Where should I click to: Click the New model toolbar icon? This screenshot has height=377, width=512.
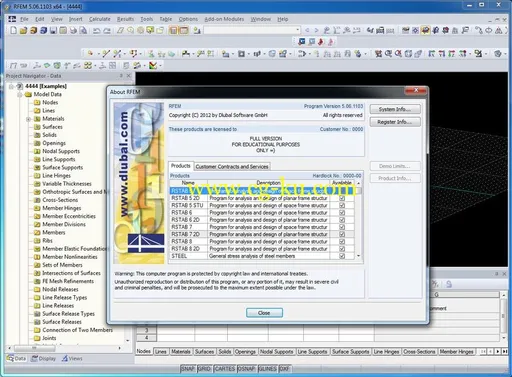[x=13, y=31]
